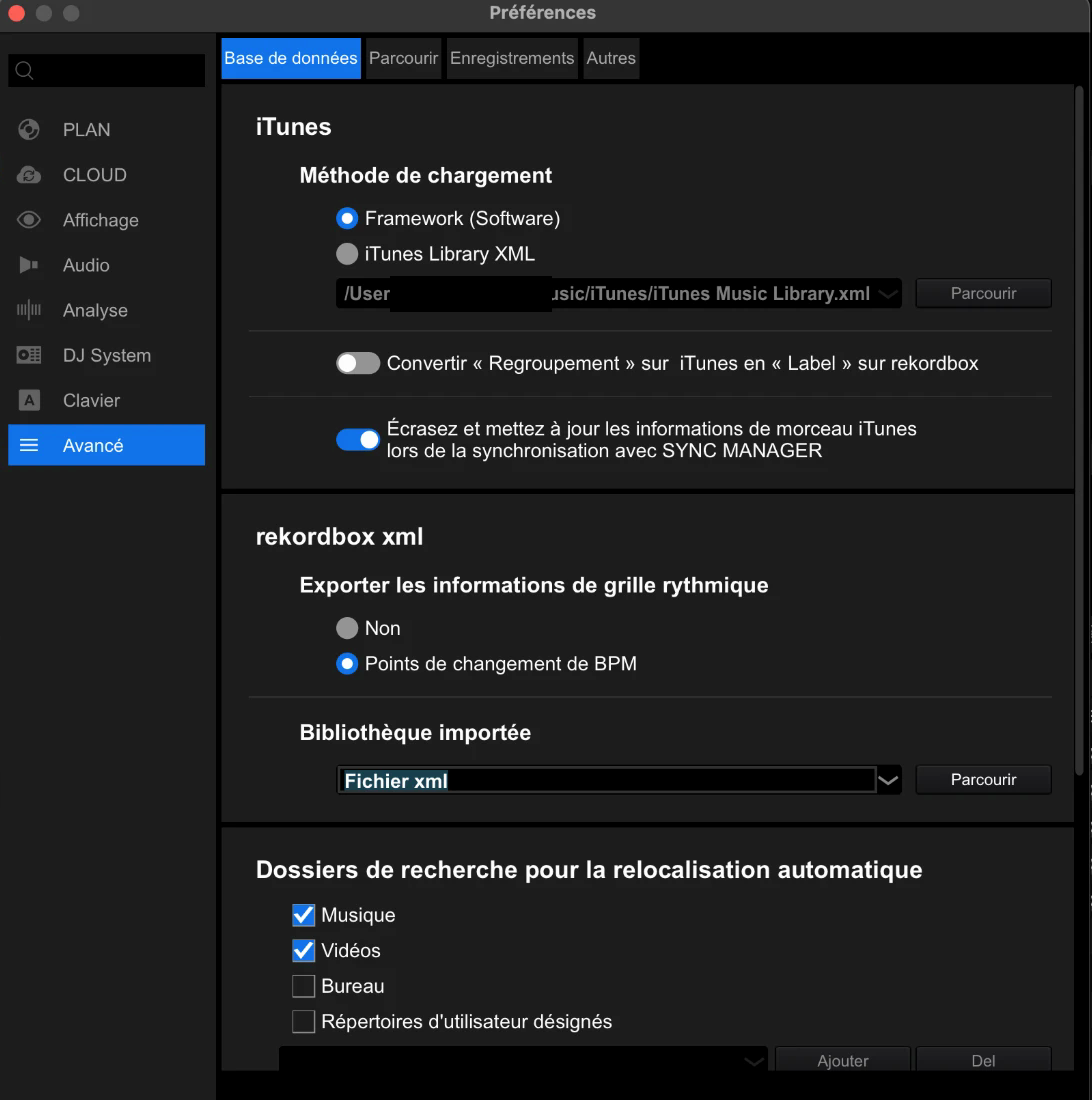Viewport: 1092px width, 1100px height.
Task: Click the CLOUD sync icon in sidebar
Action: tap(29, 175)
